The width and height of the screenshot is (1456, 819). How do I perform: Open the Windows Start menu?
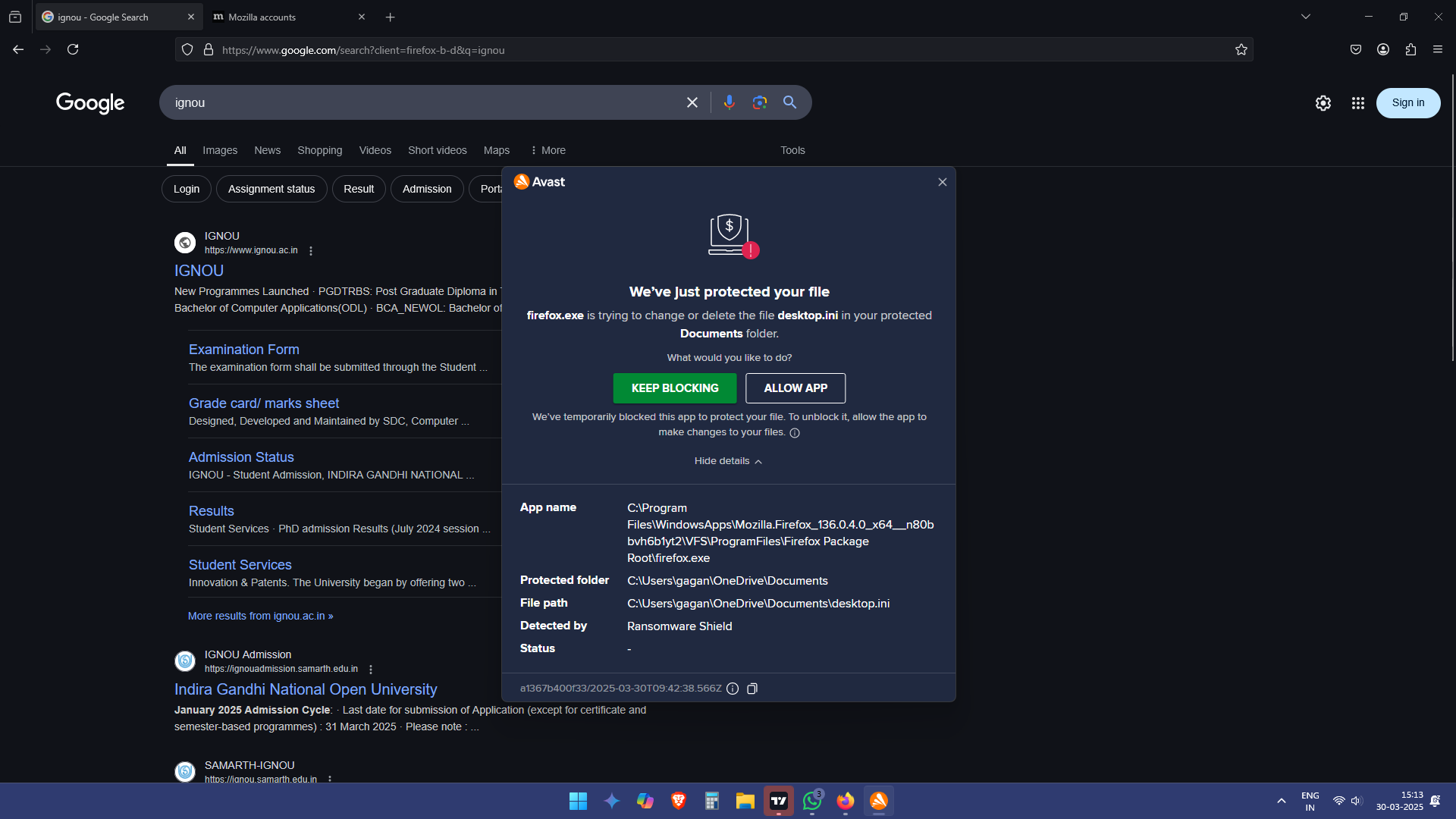pyautogui.click(x=578, y=801)
